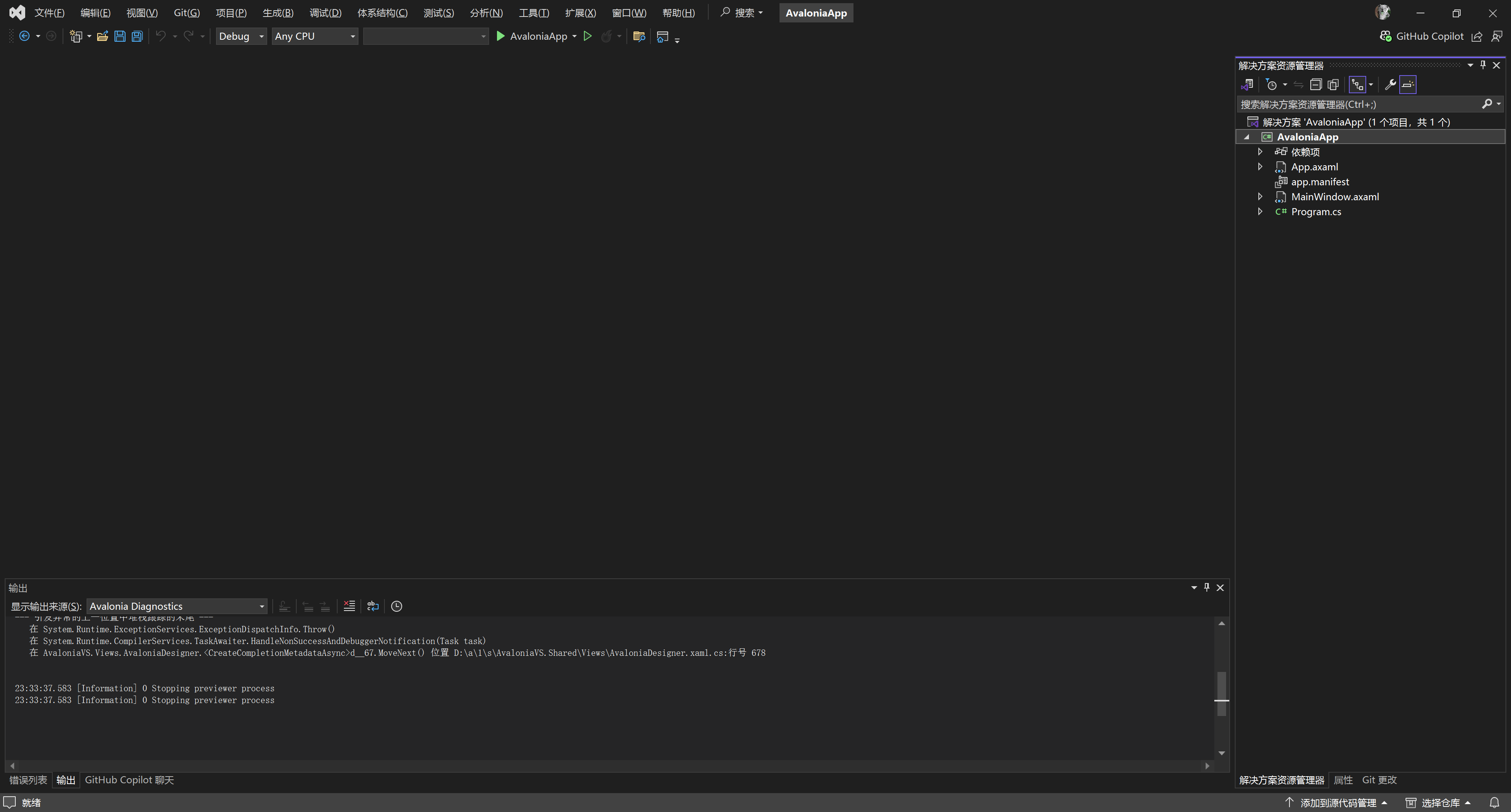Click the Redo arrow icon

pos(188,36)
